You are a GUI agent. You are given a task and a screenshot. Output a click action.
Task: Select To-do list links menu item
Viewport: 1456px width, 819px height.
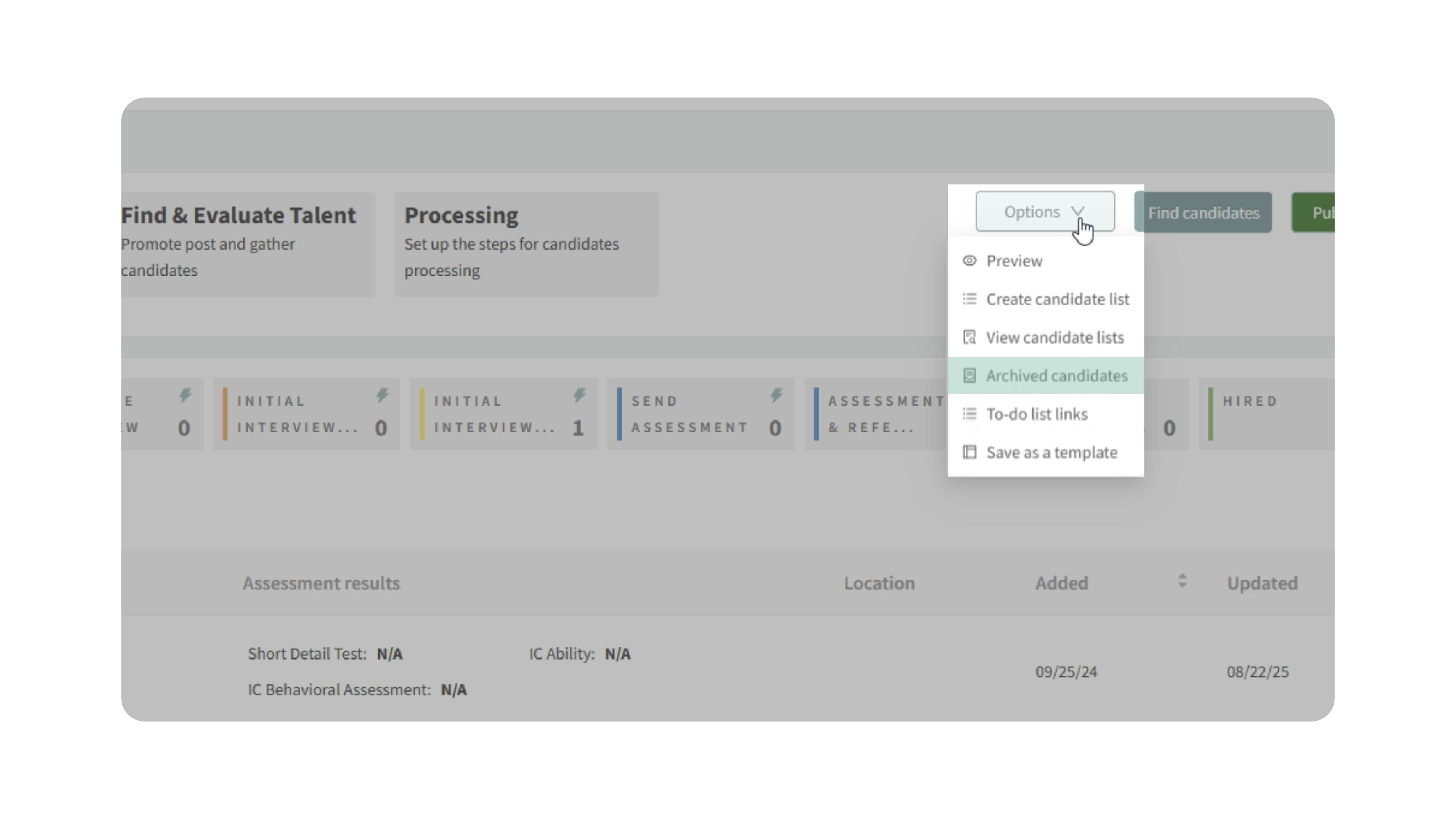[x=1037, y=414]
